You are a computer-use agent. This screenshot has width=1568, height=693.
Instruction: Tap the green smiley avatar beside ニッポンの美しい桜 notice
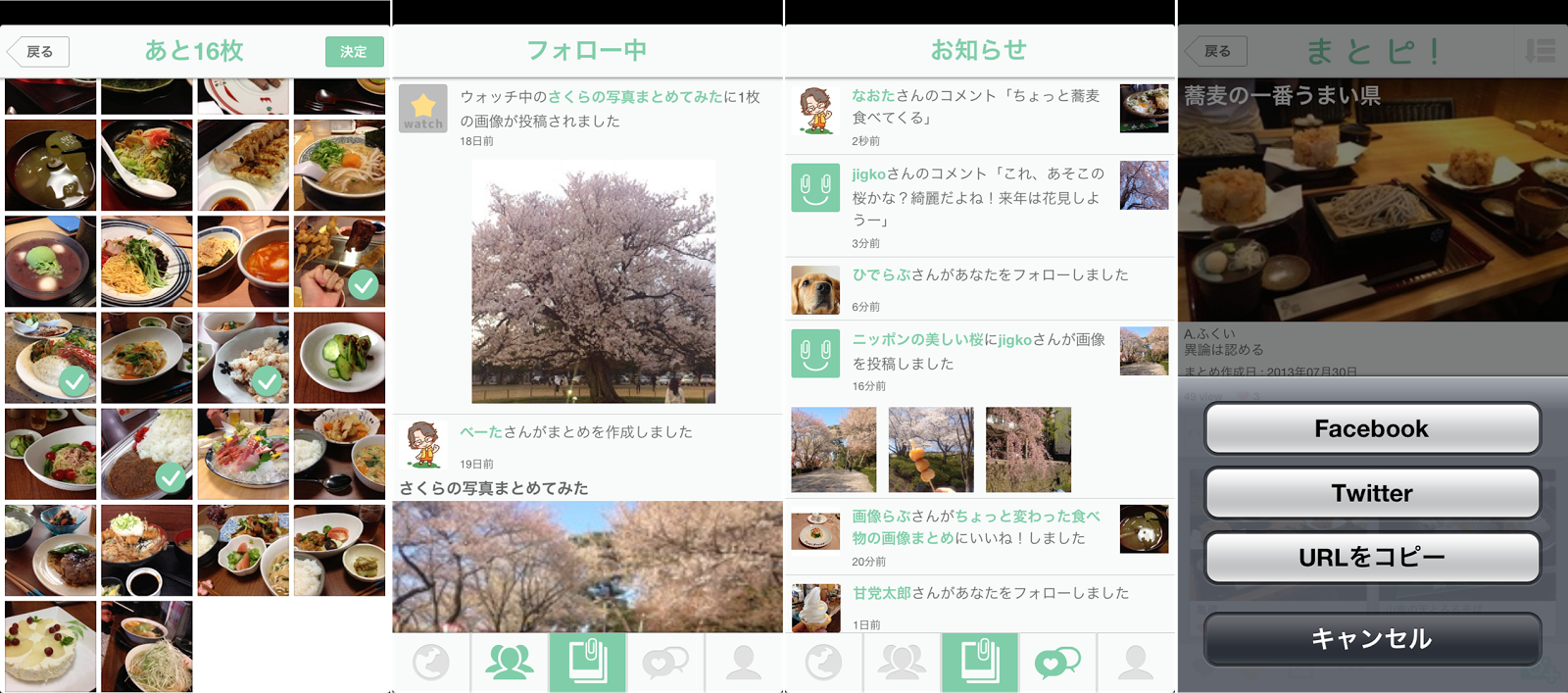click(x=815, y=354)
